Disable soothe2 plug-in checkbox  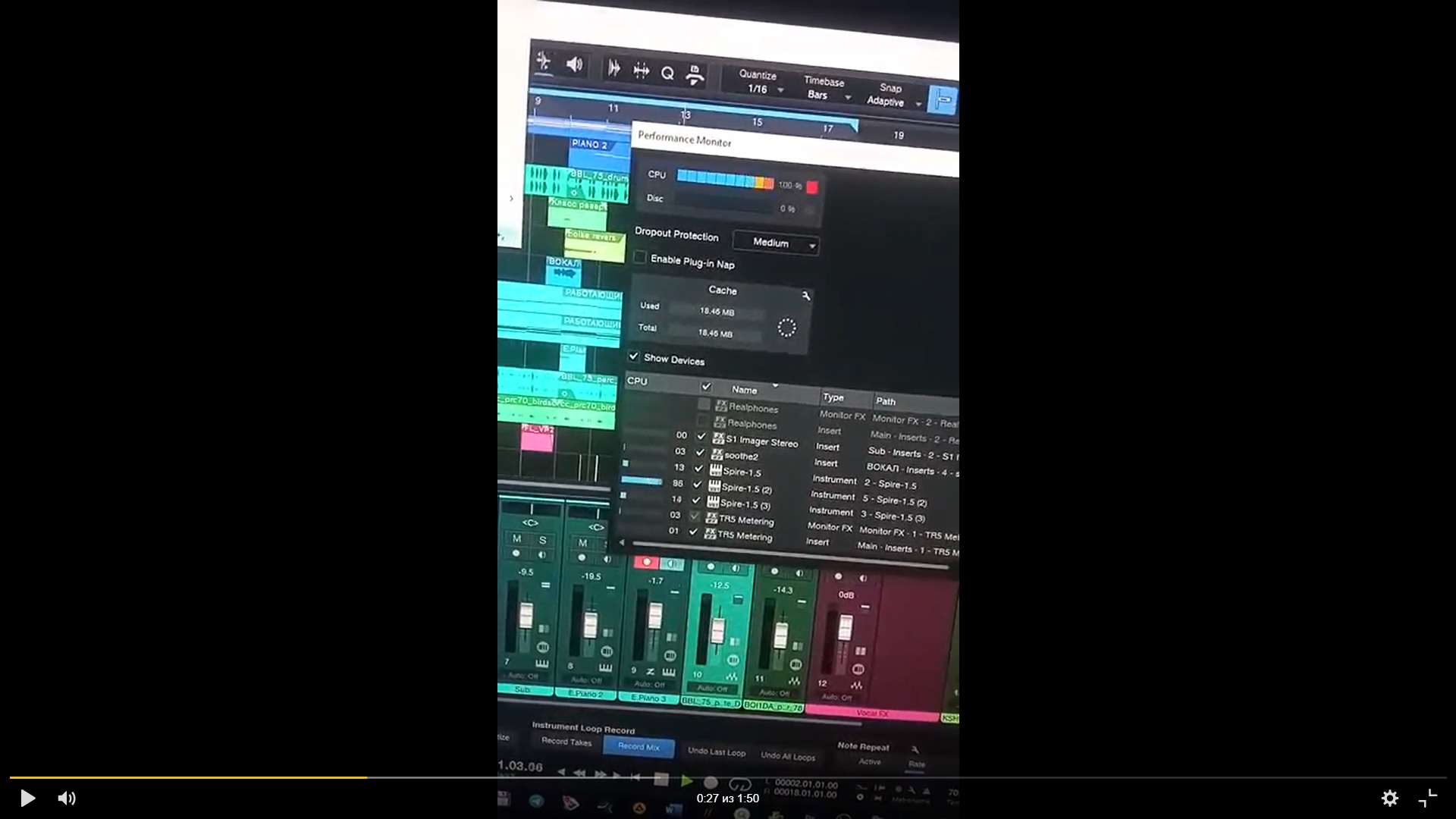click(x=700, y=453)
